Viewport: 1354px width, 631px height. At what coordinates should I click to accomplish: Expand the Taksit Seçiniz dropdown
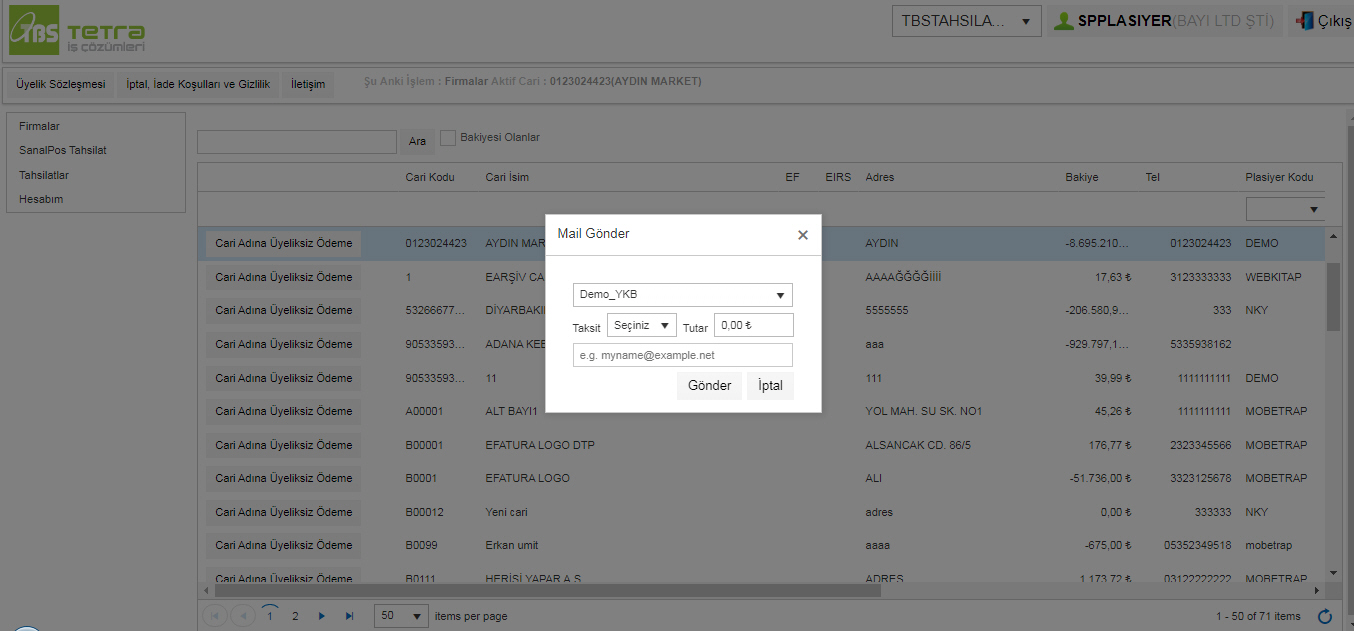[x=641, y=326]
